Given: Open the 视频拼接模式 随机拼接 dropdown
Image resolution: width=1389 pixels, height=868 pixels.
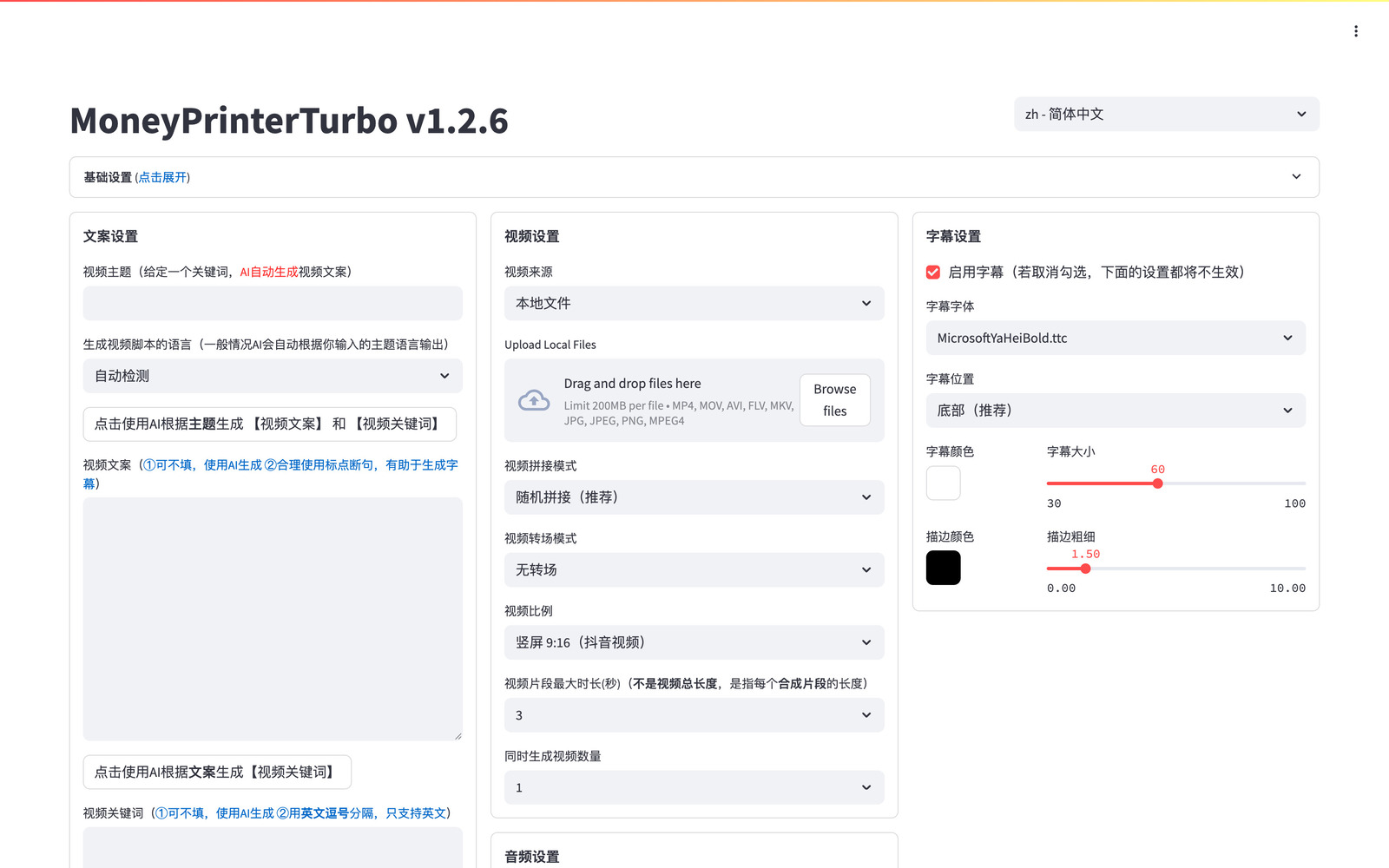Looking at the screenshot, I should [694, 497].
